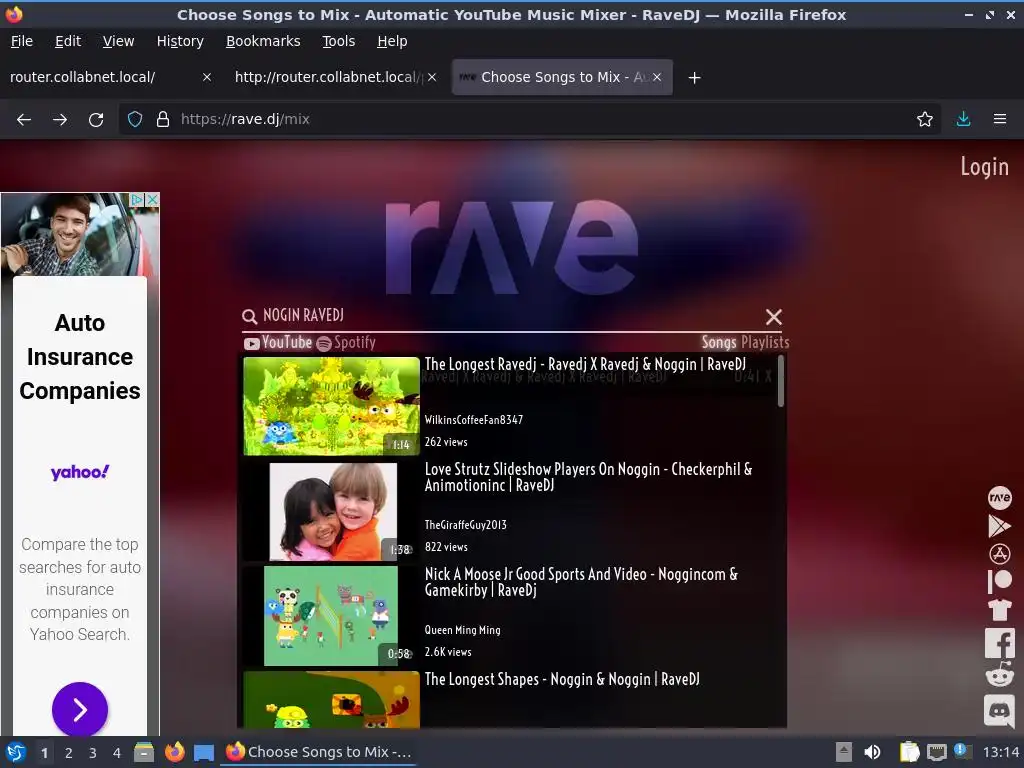Open the Love Strutz Slideshow thumbnail
The image size is (1024, 768).
coord(333,511)
